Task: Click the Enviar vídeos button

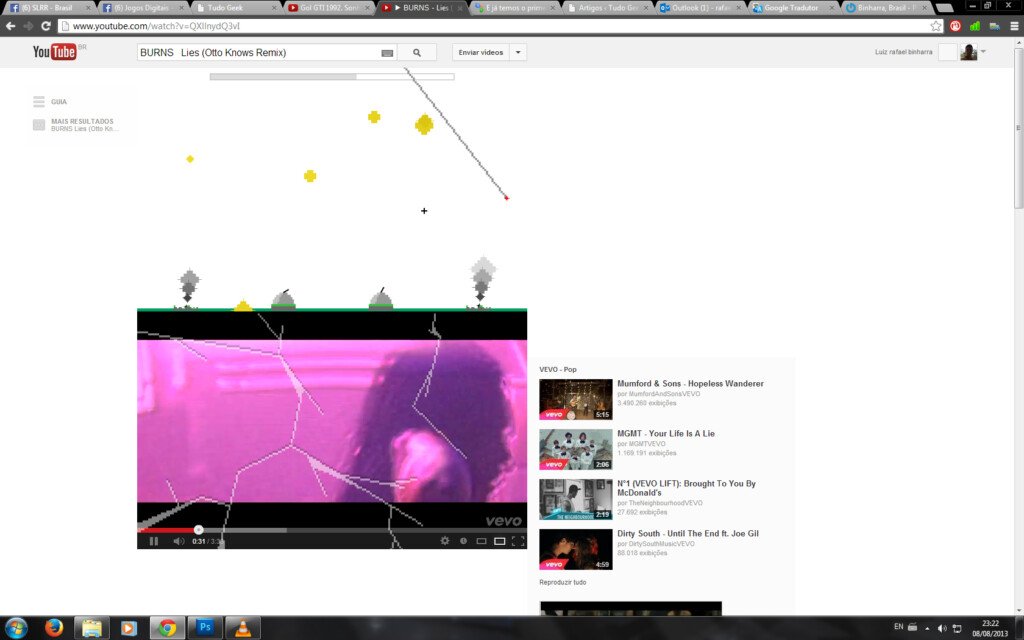Action: [x=481, y=52]
